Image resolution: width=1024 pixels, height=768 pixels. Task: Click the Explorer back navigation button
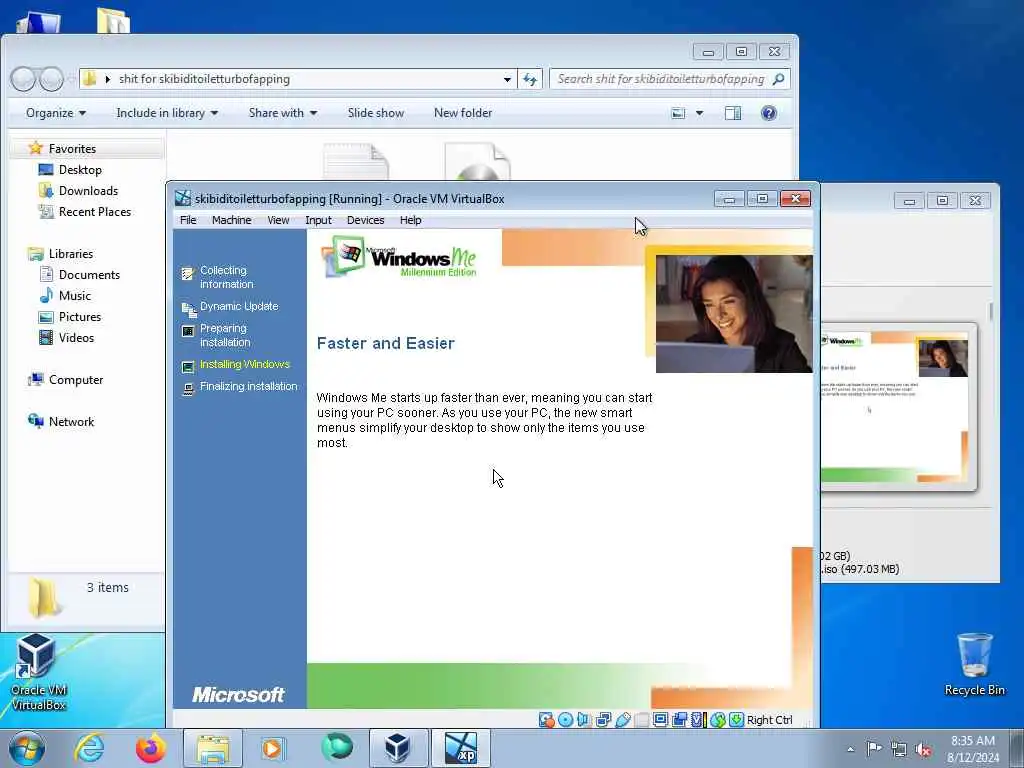coord(23,79)
